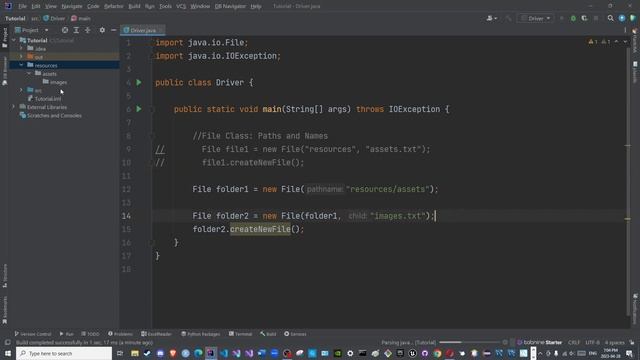Open the Driver run configuration dropdown

click(536, 18)
